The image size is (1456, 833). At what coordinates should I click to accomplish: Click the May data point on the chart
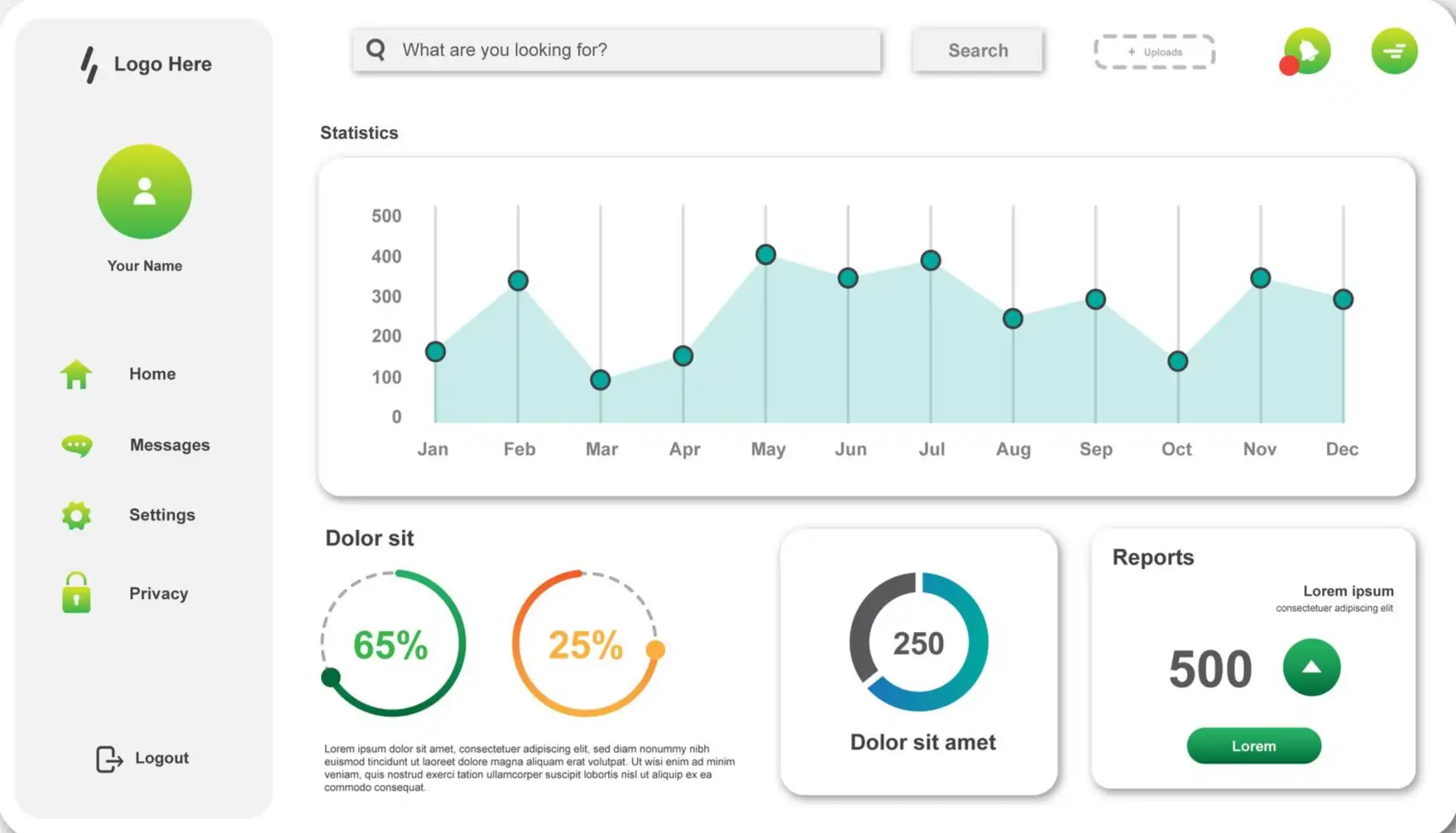pos(765,255)
